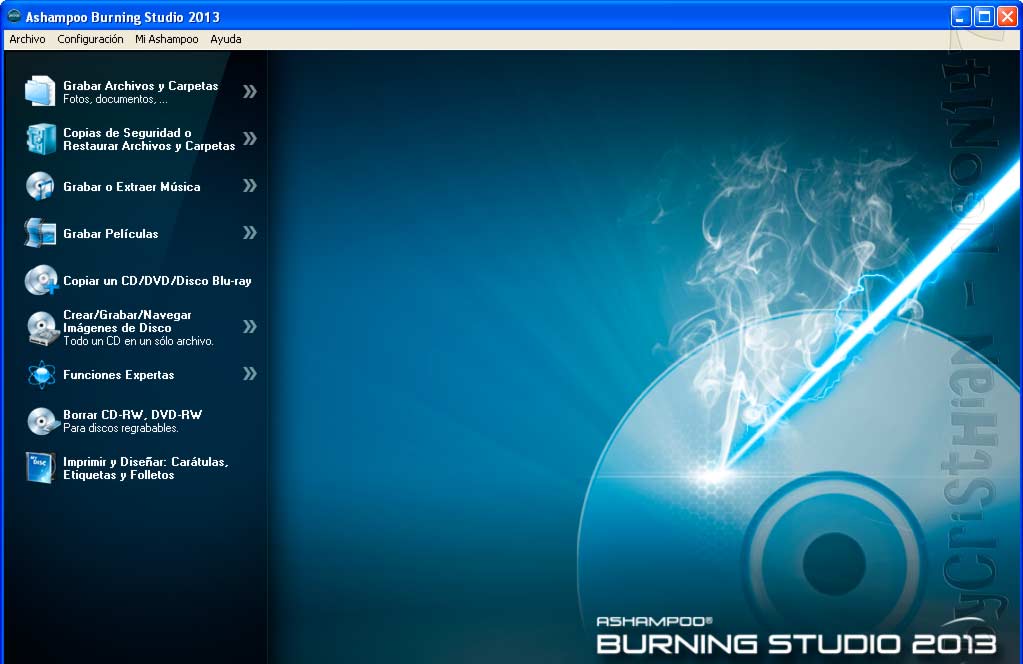Click 'Todo un CD en un sólo archivo.' subtitle
Screen dimensions: 1023x664
tap(138, 341)
